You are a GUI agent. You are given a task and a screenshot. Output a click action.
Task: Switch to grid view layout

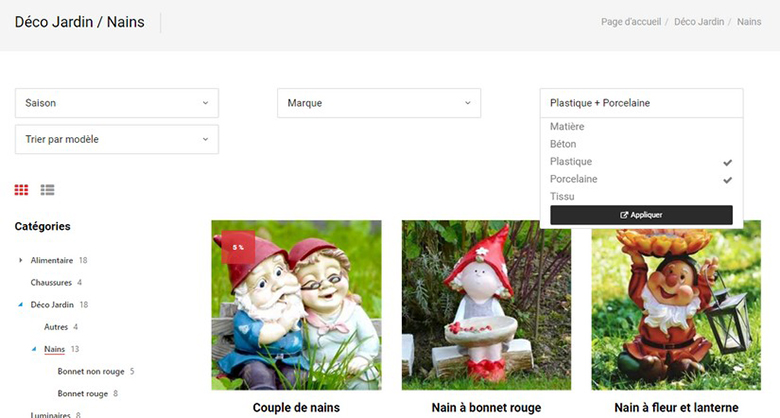[x=21, y=190]
